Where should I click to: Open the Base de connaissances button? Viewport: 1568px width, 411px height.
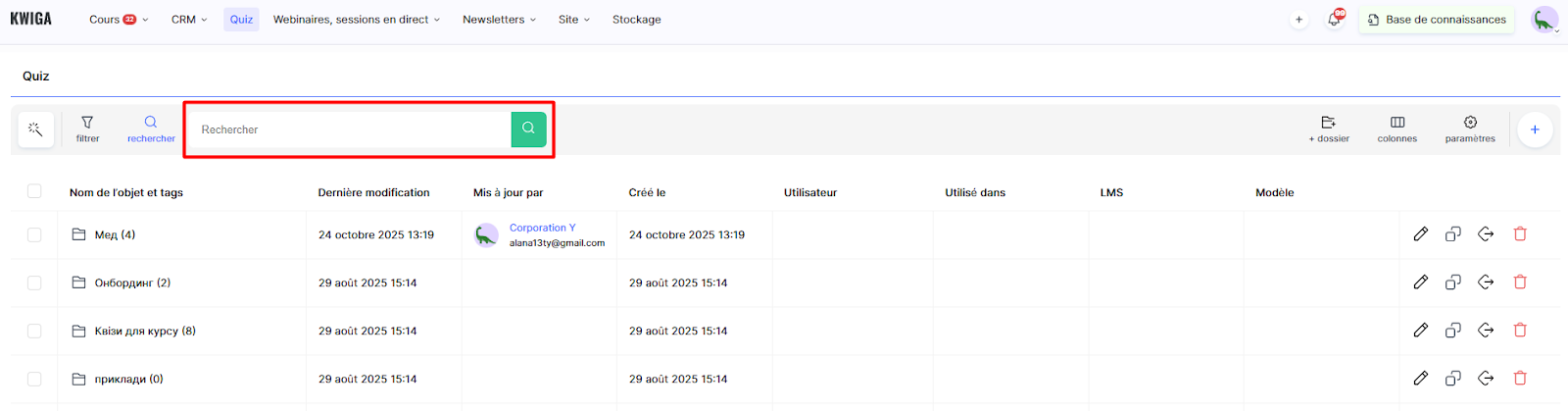1437,20
